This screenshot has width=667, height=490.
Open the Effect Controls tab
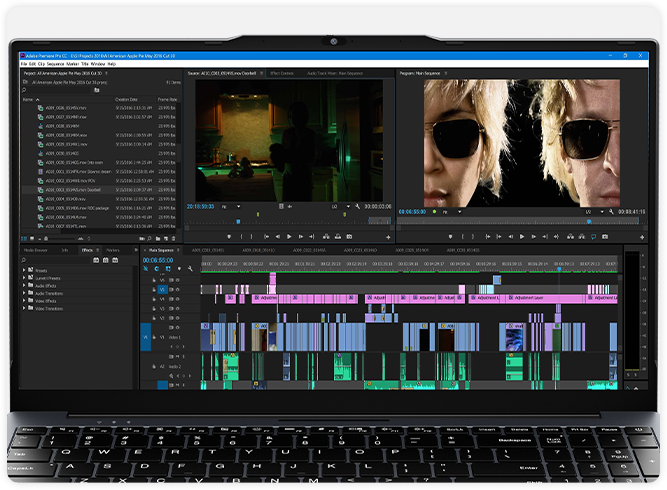(x=282, y=73)
